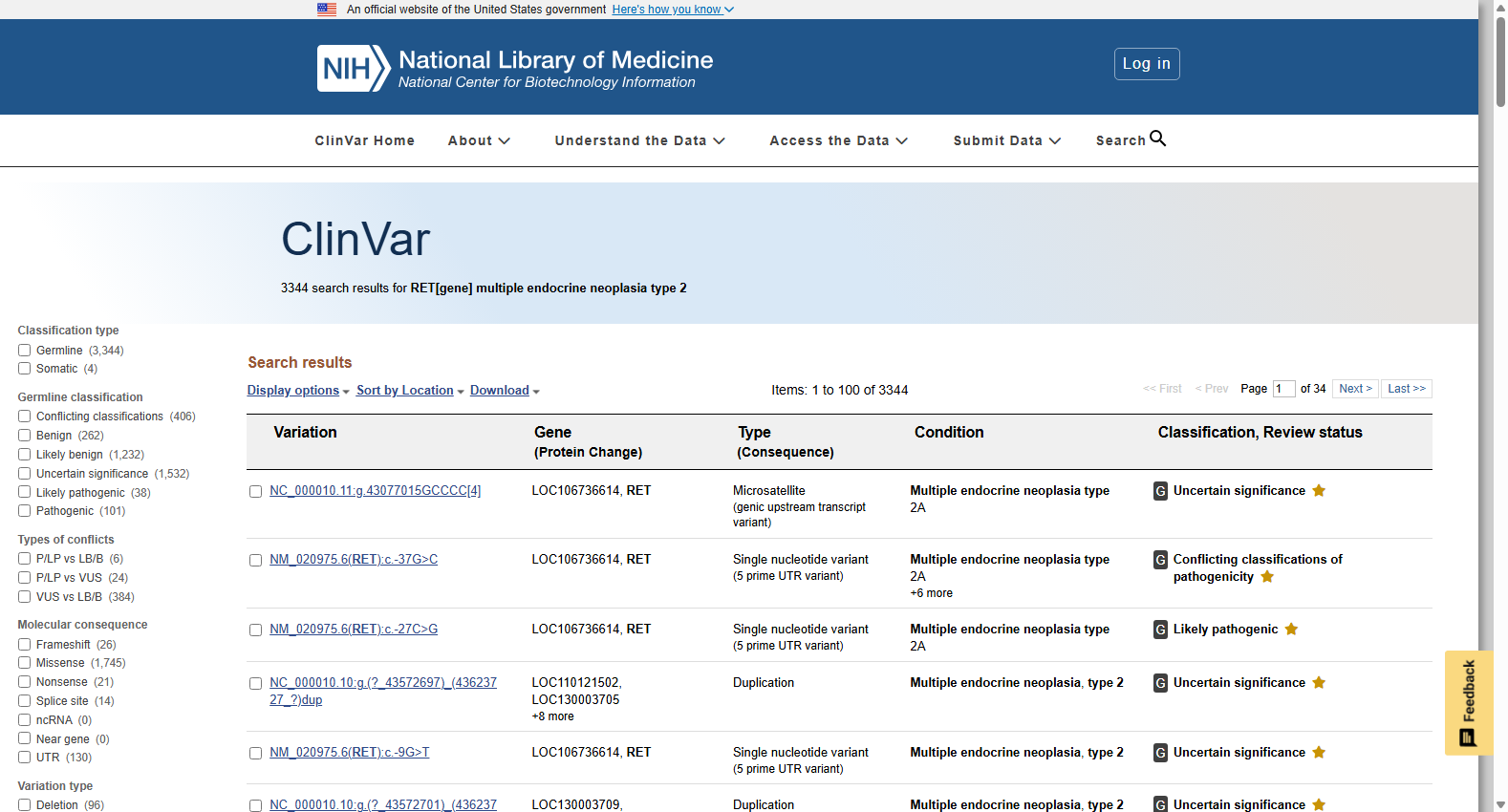Screen dimensions: 1508x812
Task: Open the Search menu item
Action: pyautogui.click(x=1131, y=139)
